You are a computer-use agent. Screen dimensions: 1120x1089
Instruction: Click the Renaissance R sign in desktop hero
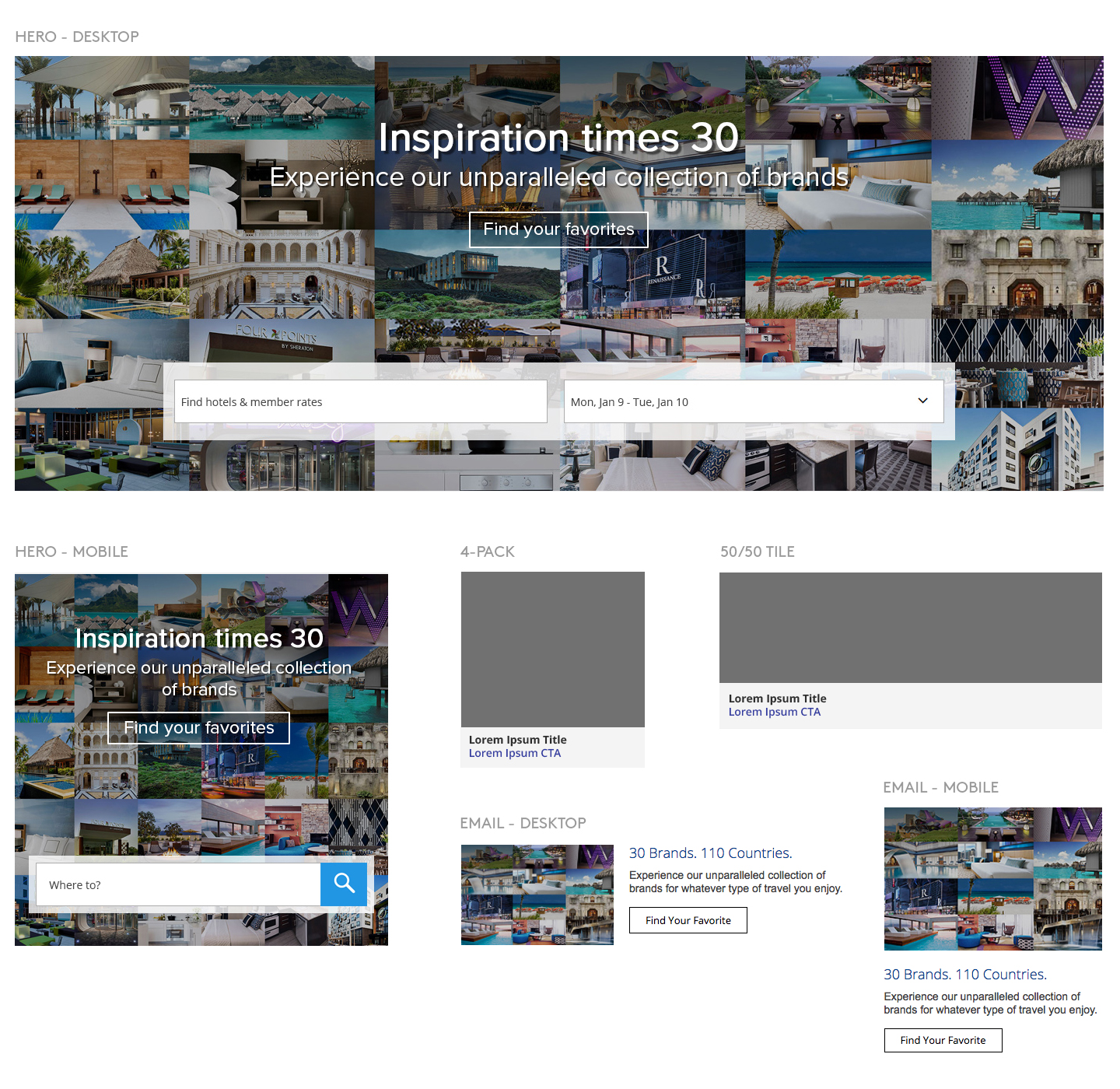663,268
